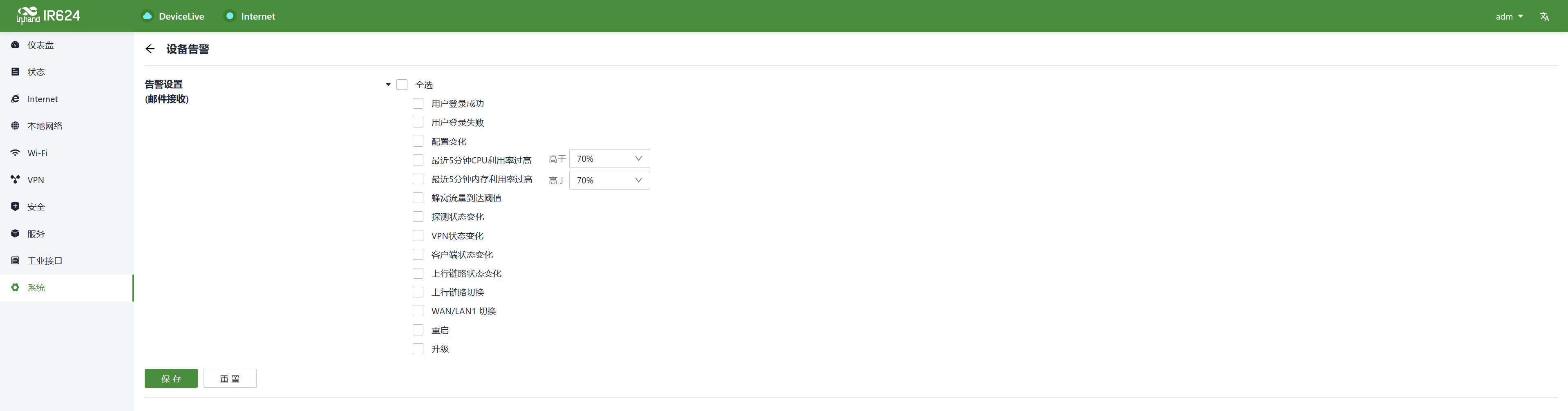Tick the 最近5分钟CPU利用率过高 checkbox
Viewport: 1568px width, 411px height.
tap(418, 160)
